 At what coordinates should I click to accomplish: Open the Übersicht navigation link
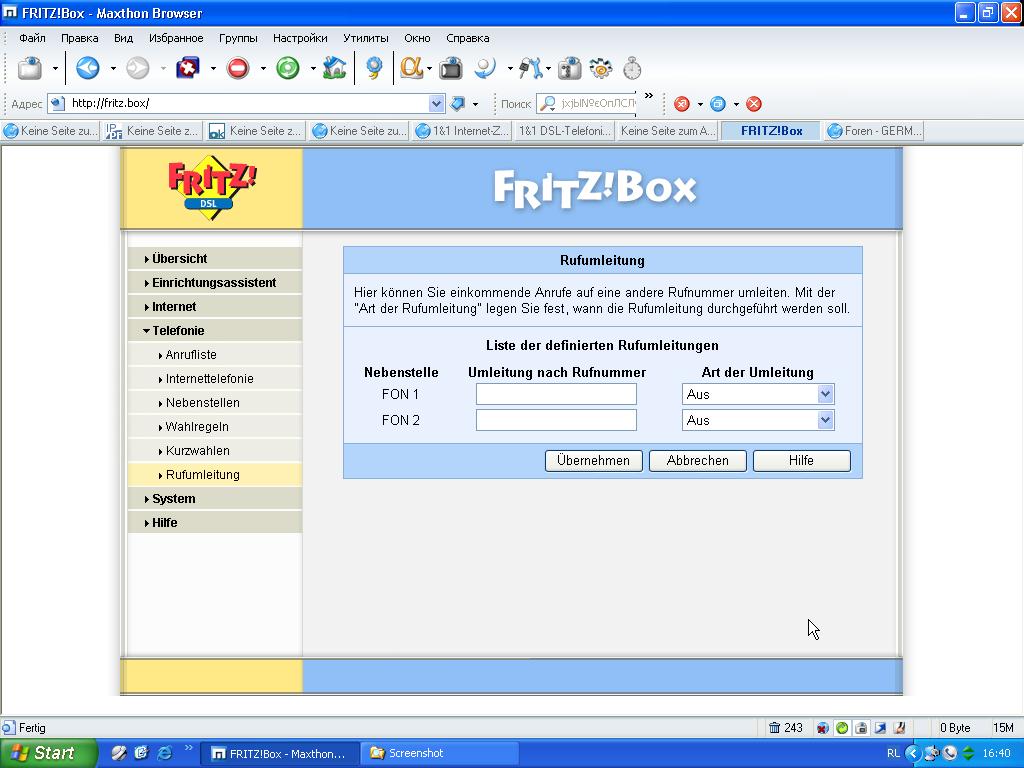point(179,259)
